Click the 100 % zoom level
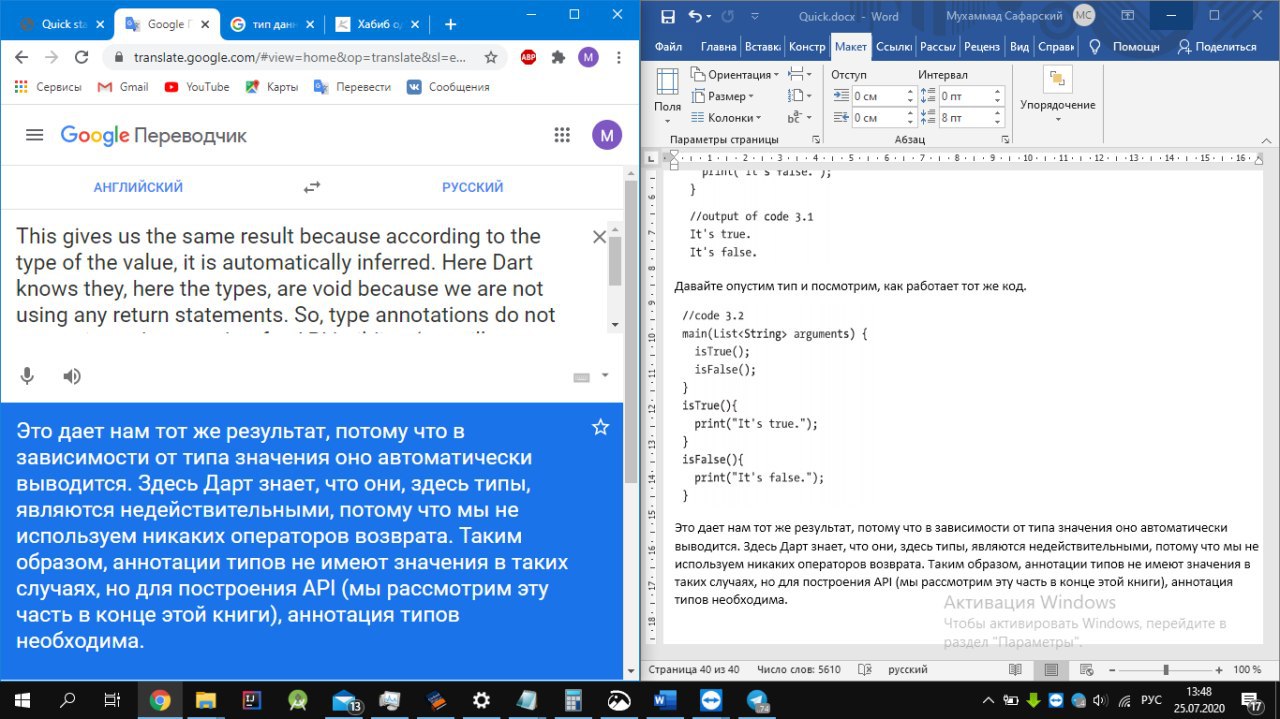Screen dimensions: 1280x719 [1246, 669]
